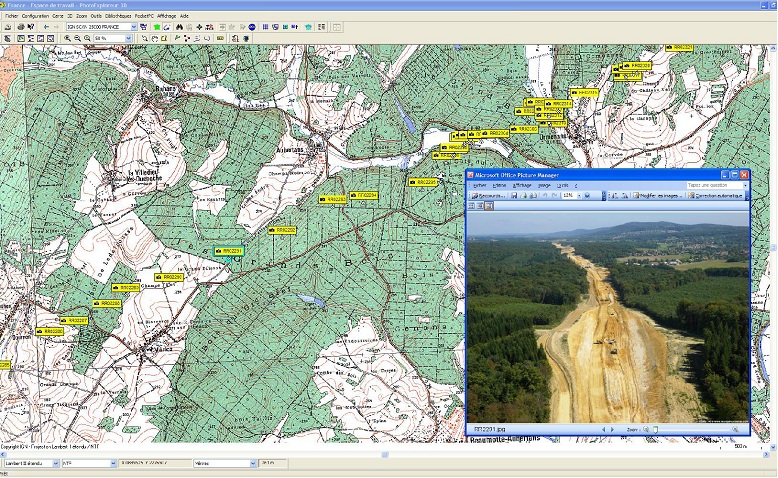Open the Mètres units dropdown
The height and width of the screenshot is (478, 778).
point(253,463)
